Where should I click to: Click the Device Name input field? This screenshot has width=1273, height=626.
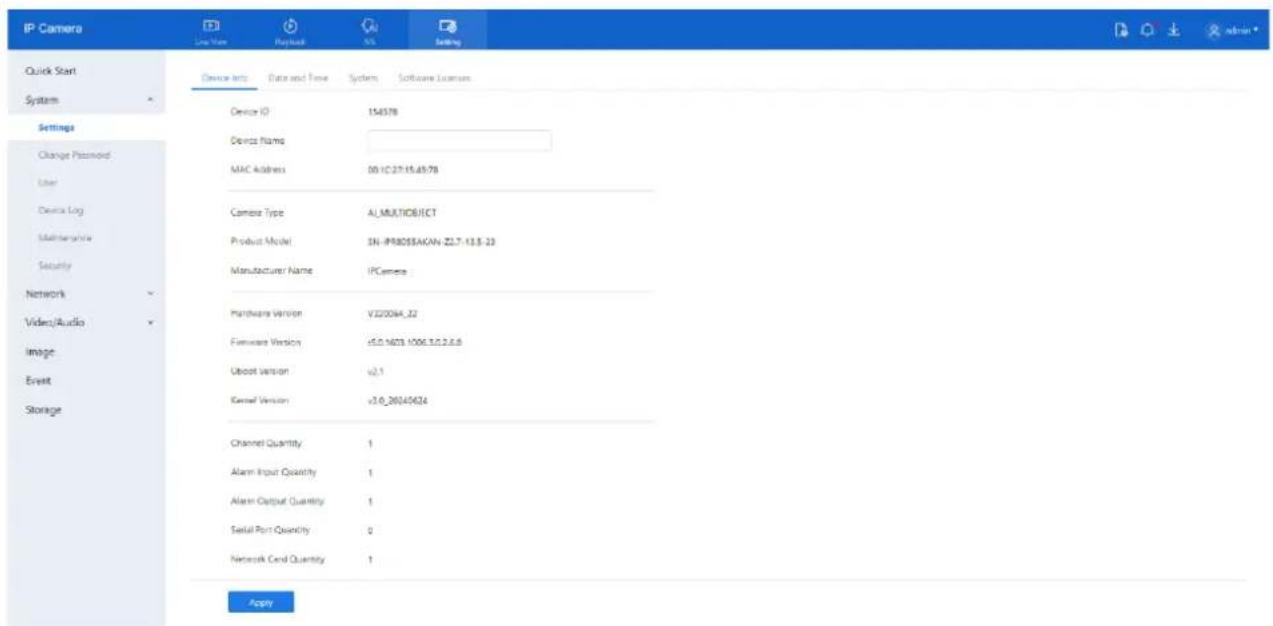(459, 141)
